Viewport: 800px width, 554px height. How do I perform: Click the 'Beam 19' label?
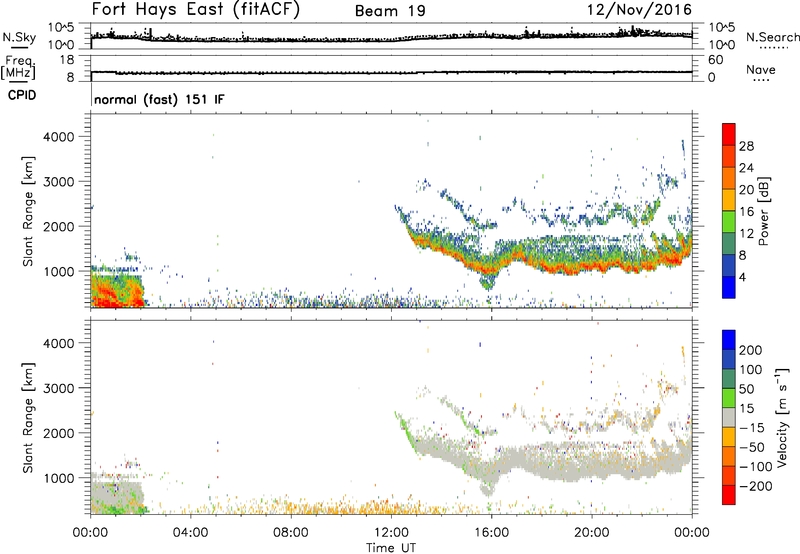point(390,11)
